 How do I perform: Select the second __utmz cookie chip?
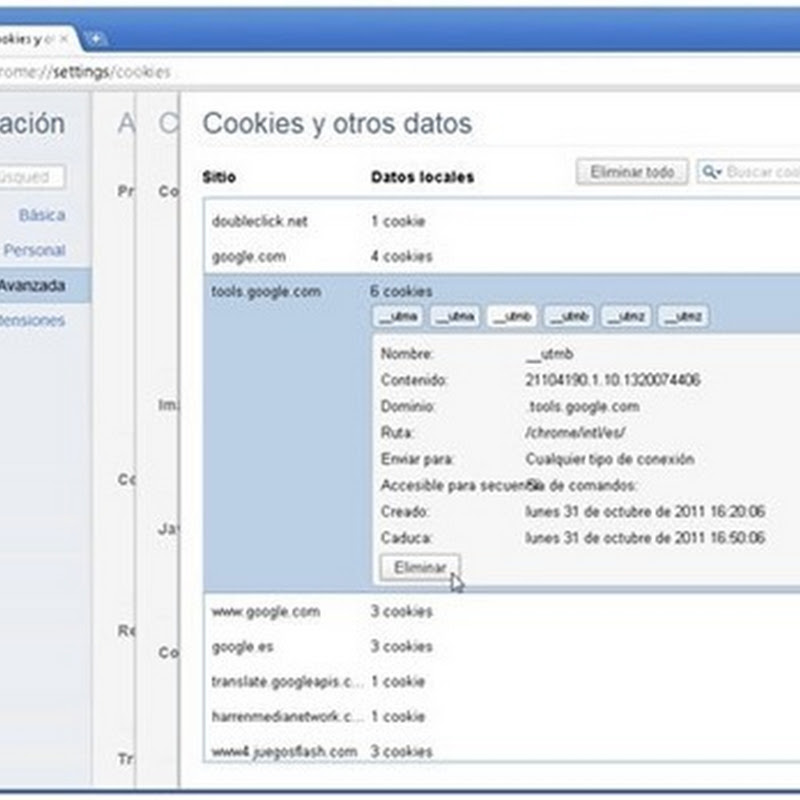684,317
